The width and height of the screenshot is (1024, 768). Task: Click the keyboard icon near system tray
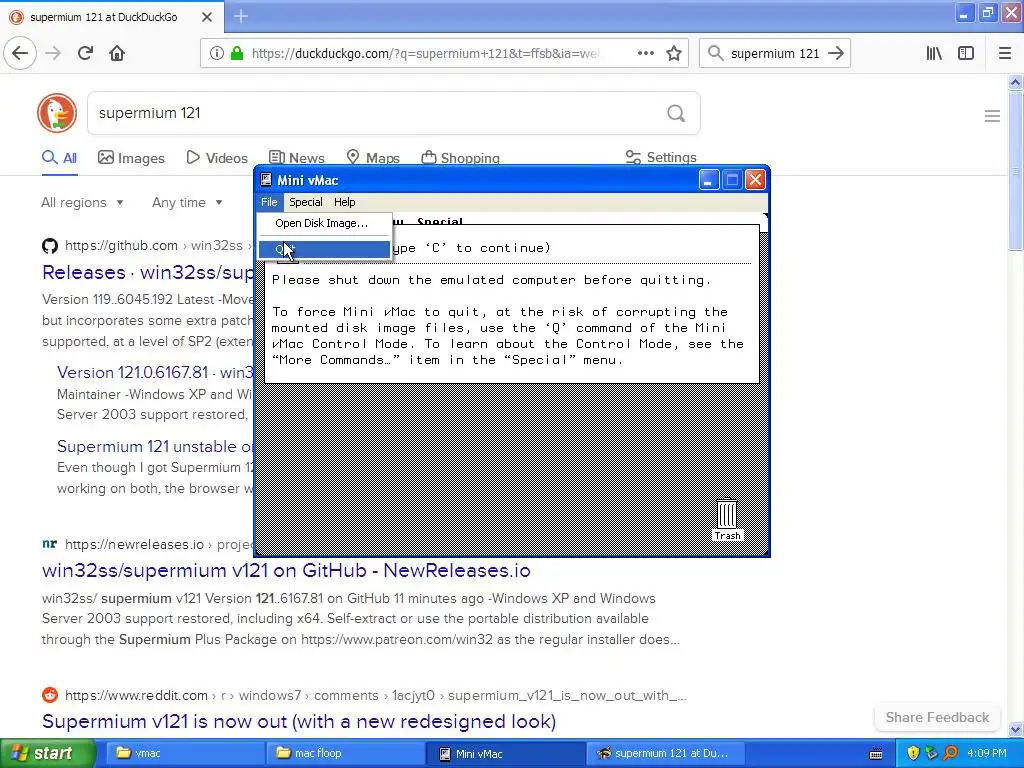coord(876,754)
